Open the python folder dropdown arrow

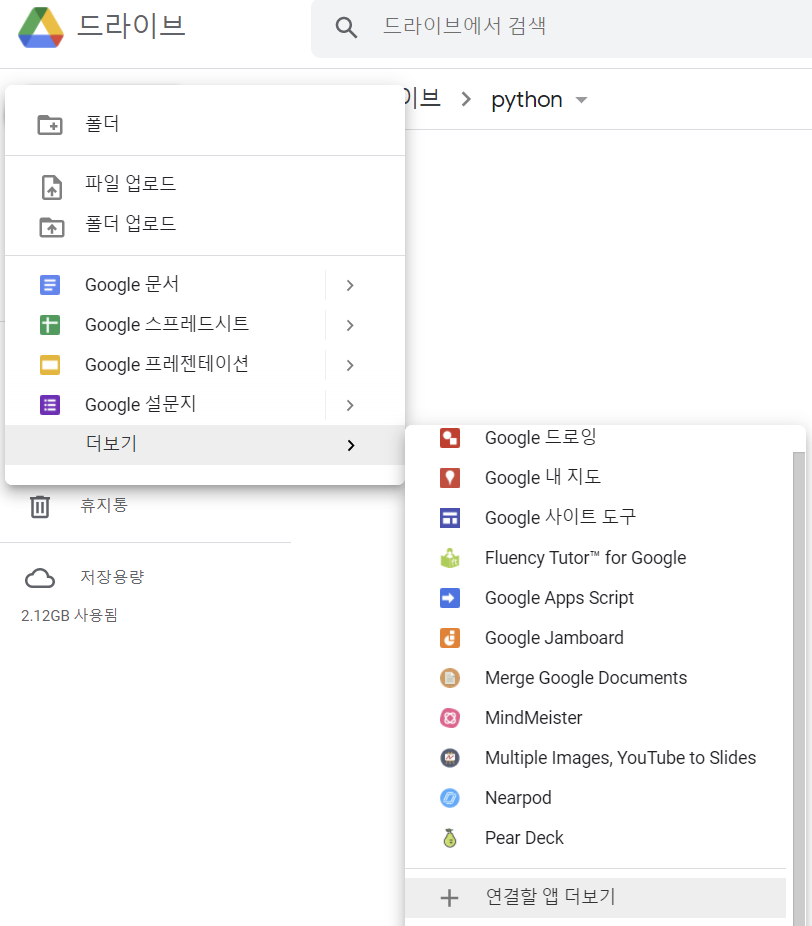coord(582,100)
